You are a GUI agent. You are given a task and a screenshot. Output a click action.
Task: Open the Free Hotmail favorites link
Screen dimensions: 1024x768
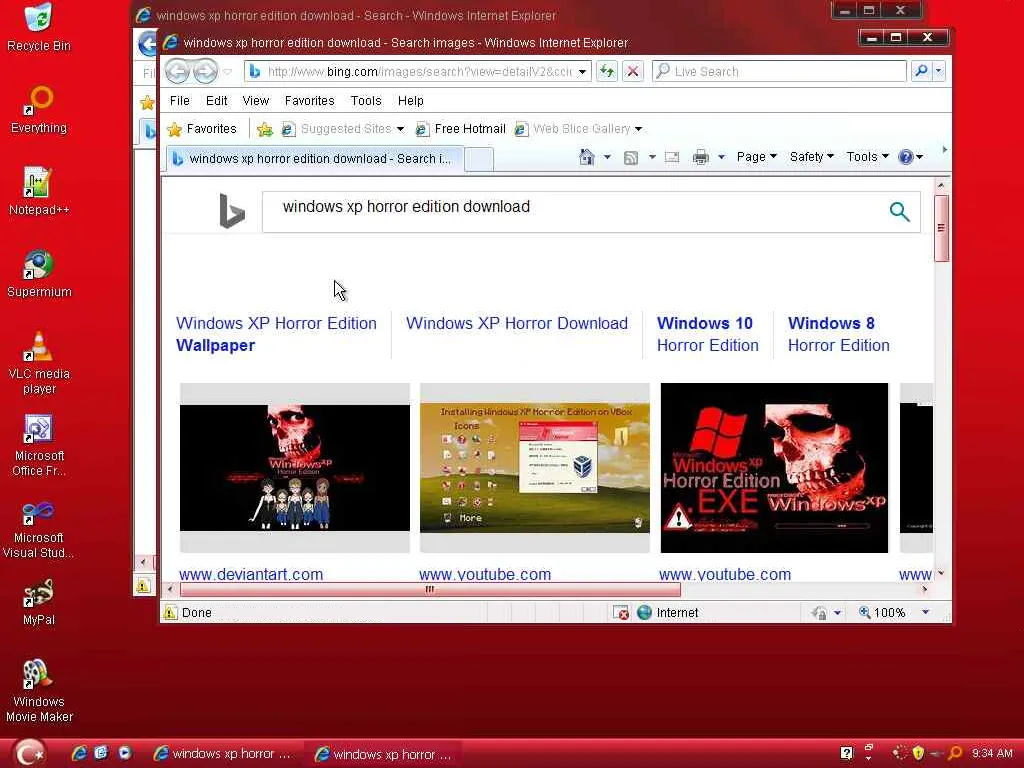tap(460, 129)
